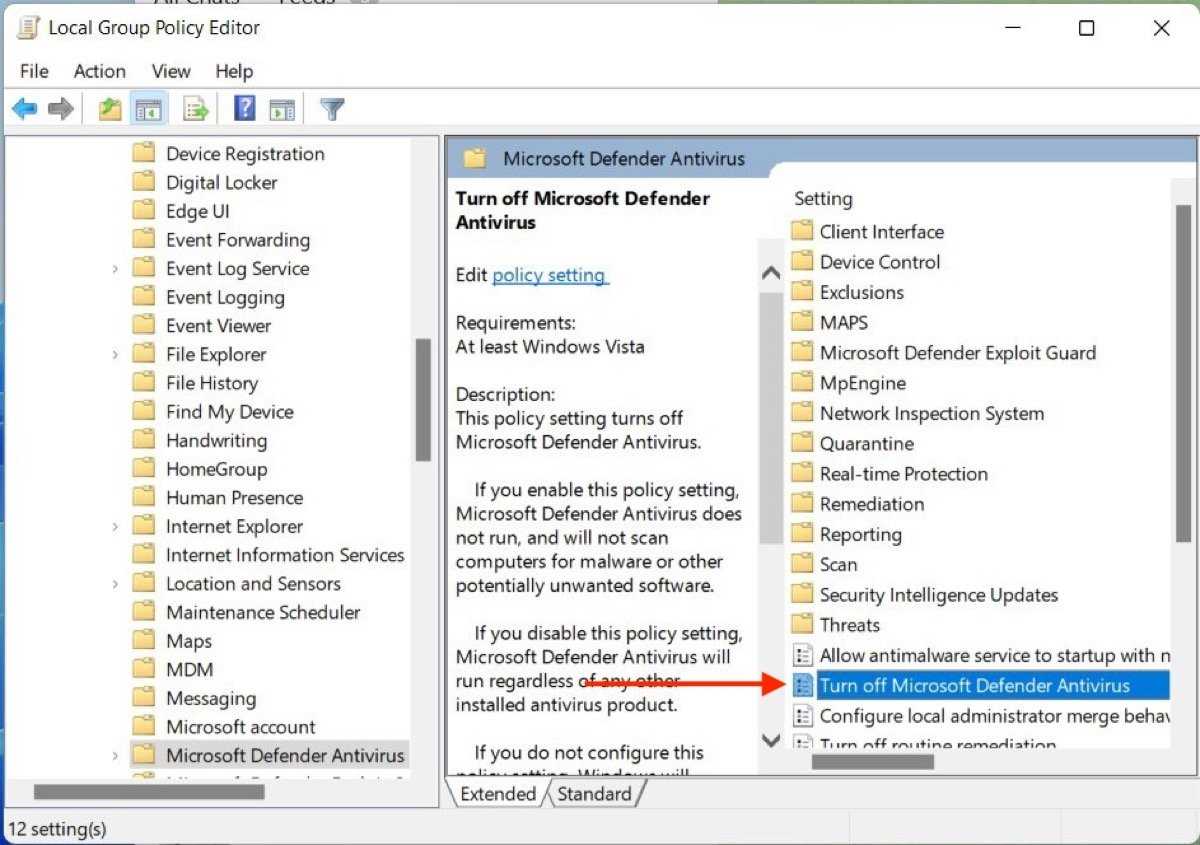The width and height of the screenshot is (1200, 845).
Task: Click the Forward arrow toolbar icon
Action: pos(61,109)
